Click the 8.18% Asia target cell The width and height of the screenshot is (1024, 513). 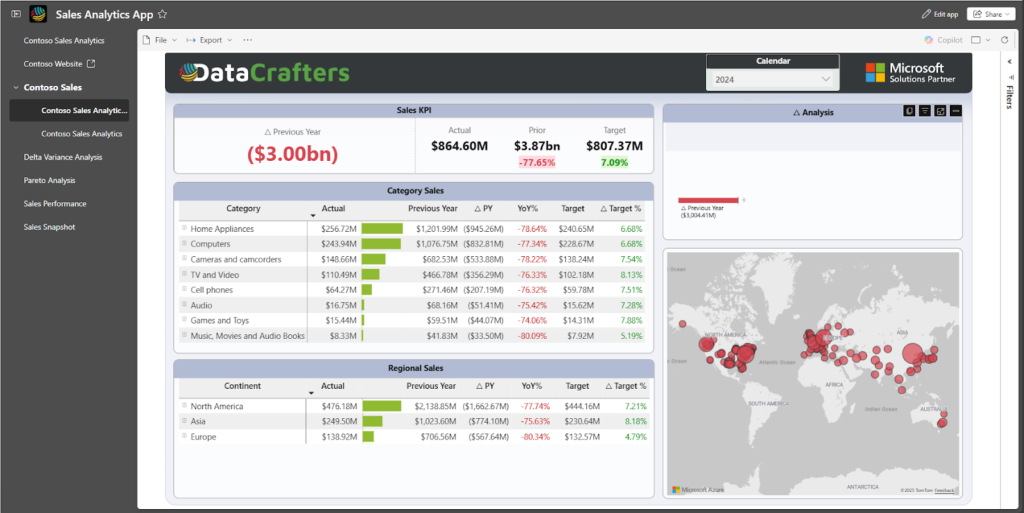point(635,422)
